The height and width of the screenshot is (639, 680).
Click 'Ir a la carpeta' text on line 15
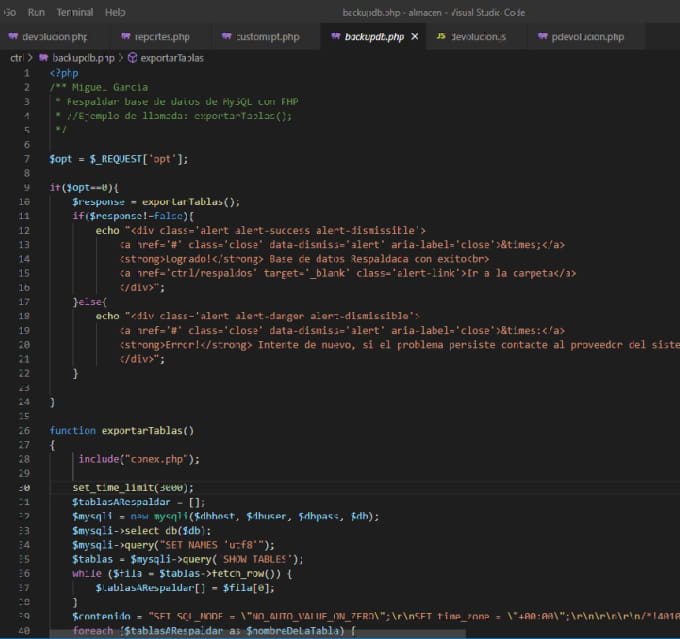(510, 273)
